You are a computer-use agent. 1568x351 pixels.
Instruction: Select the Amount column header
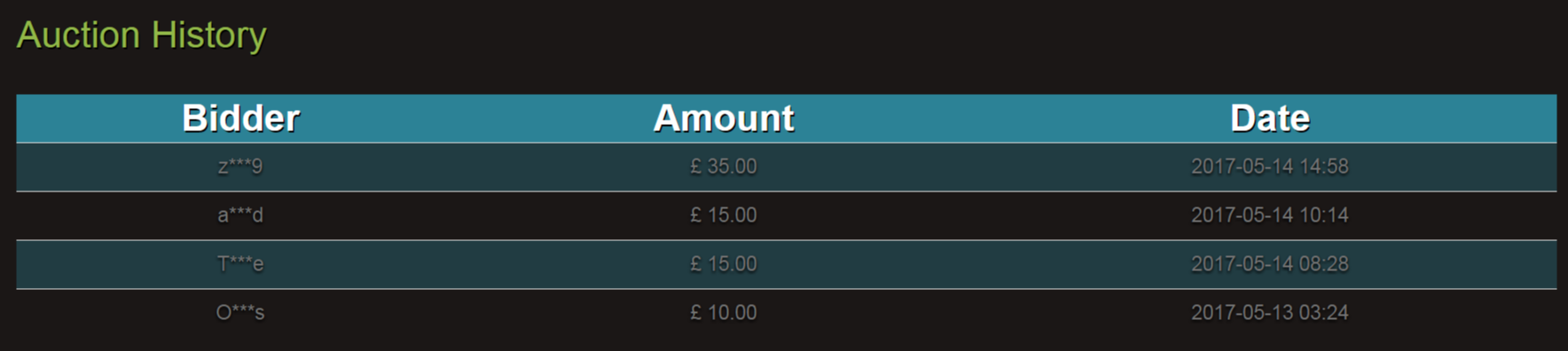[724, 118]
